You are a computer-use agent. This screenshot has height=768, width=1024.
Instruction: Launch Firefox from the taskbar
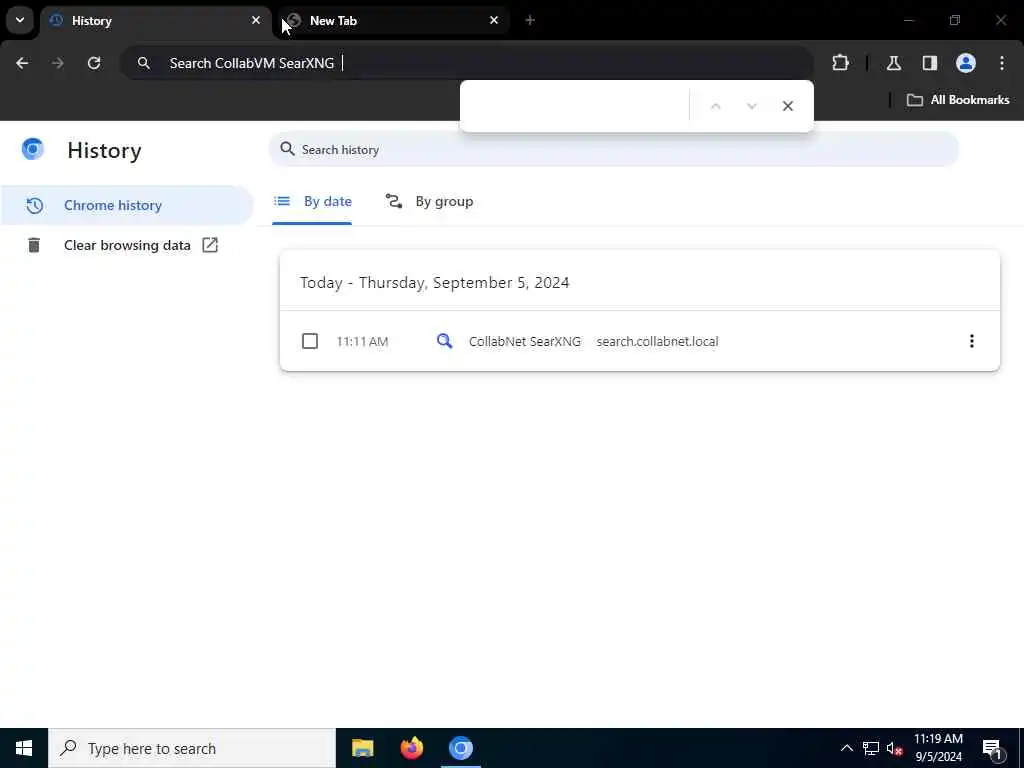tap(411, 748)
